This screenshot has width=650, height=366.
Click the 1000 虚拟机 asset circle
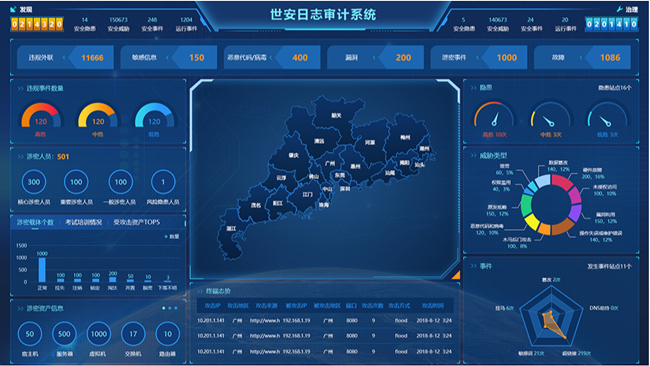99,334
